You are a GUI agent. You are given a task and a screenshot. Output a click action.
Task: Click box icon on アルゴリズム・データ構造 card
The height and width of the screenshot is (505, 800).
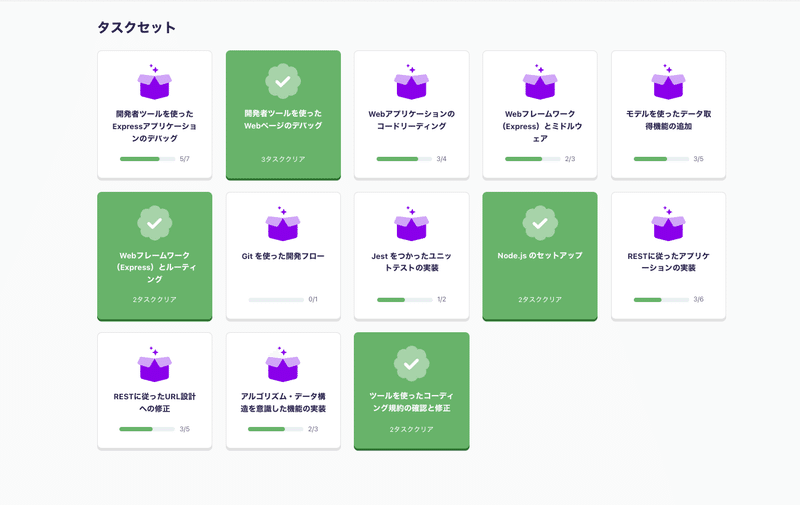pyautogui.click(x=283, y=365)
